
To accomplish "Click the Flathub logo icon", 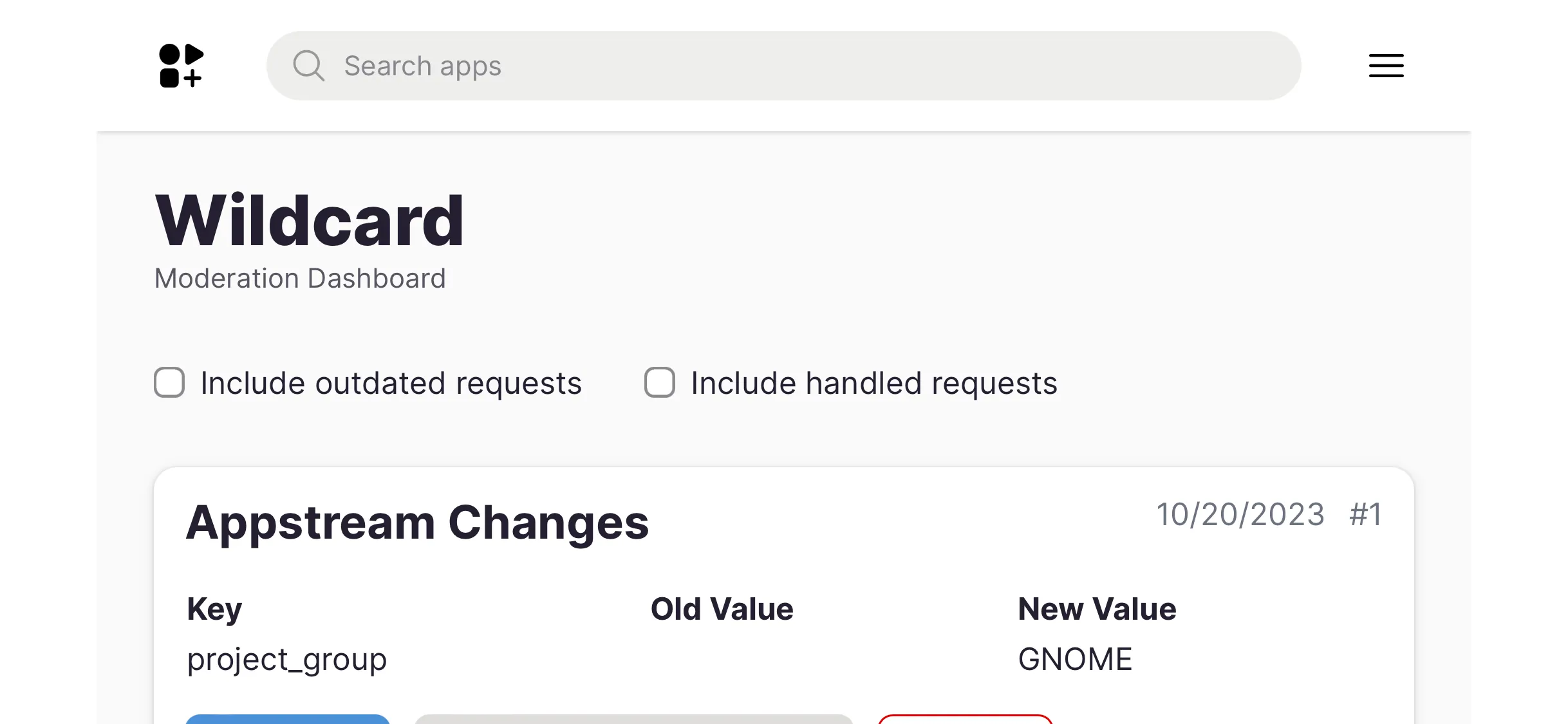I will click(181, 66).
